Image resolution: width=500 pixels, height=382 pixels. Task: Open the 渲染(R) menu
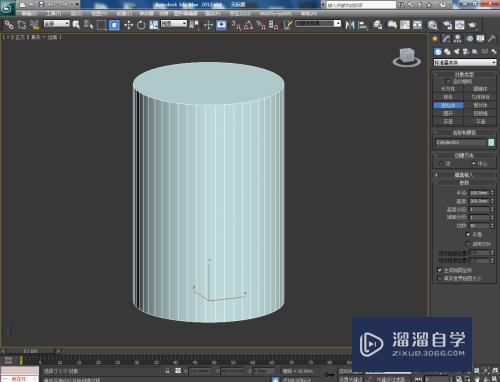pos(212,14)
